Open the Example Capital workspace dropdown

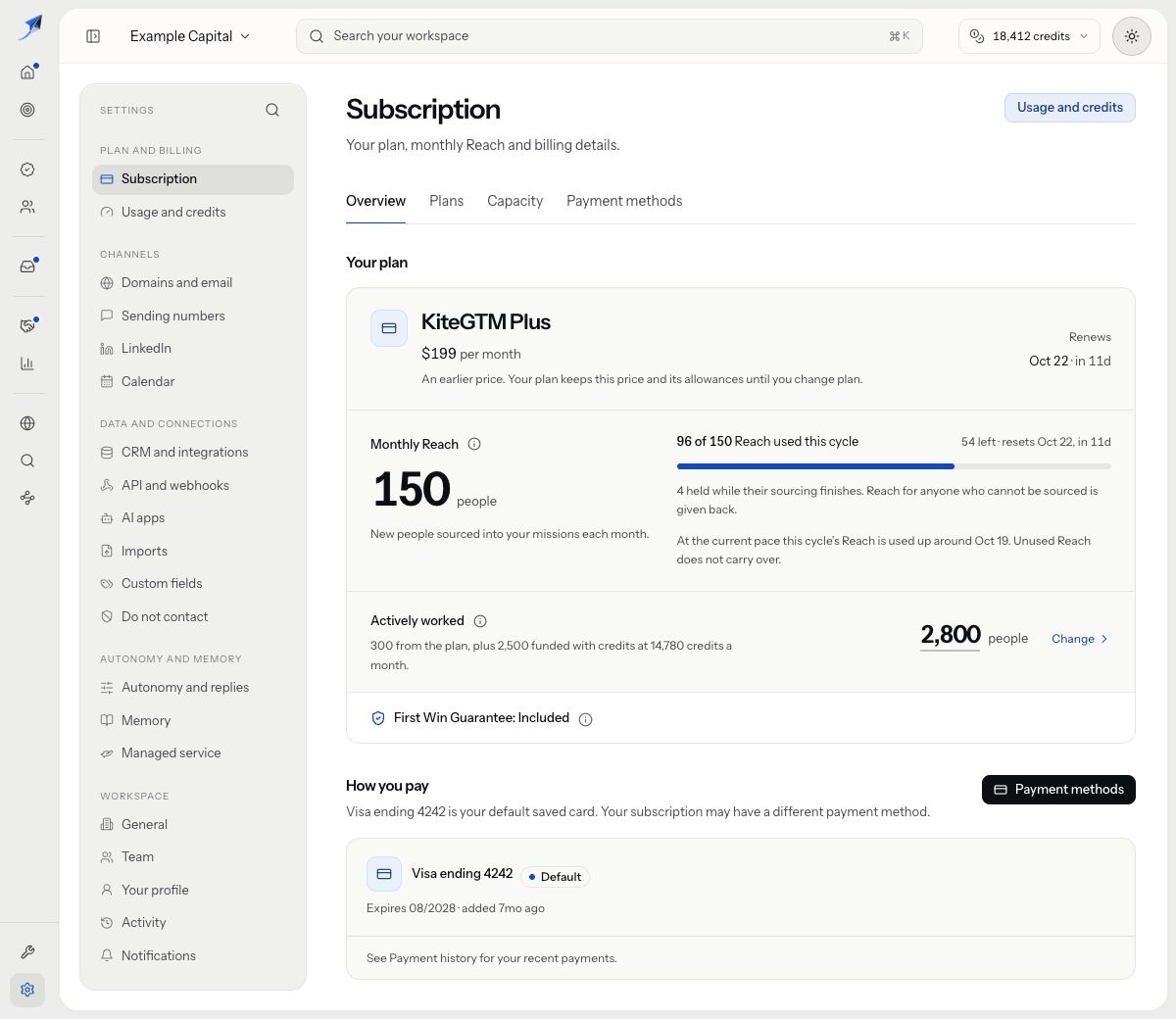pyautogui.click(x=190, y=36)
